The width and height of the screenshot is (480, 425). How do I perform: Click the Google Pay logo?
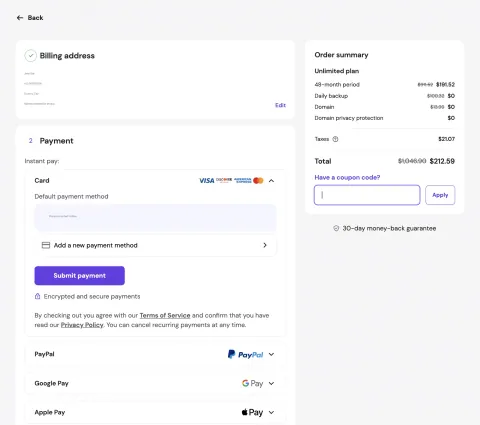pos(252,383)
